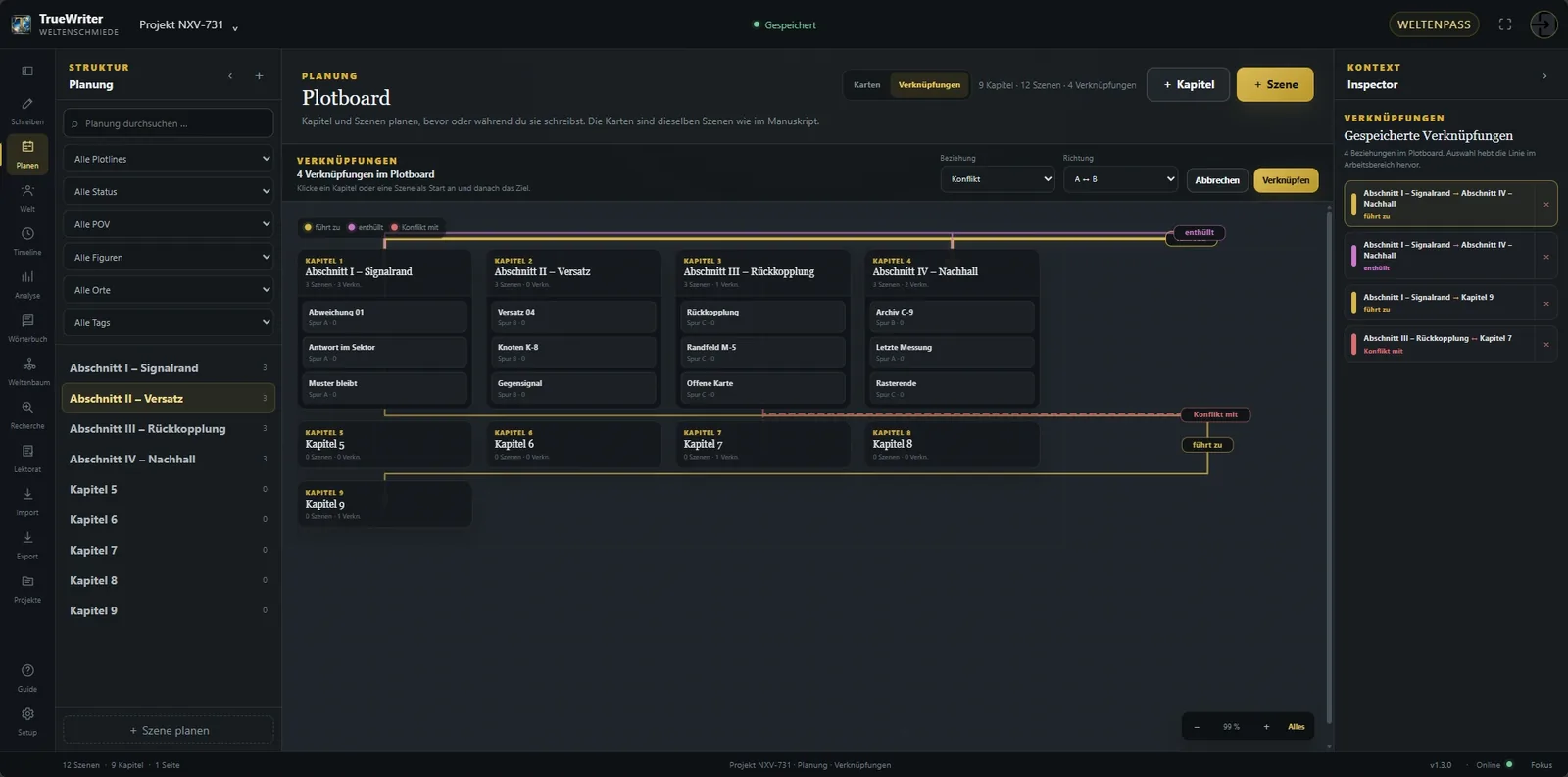Image resolution: width=1568 pixels, height=777 pixels.
Task: Open the Wörterbuch icon
Action: coord(27,327)
